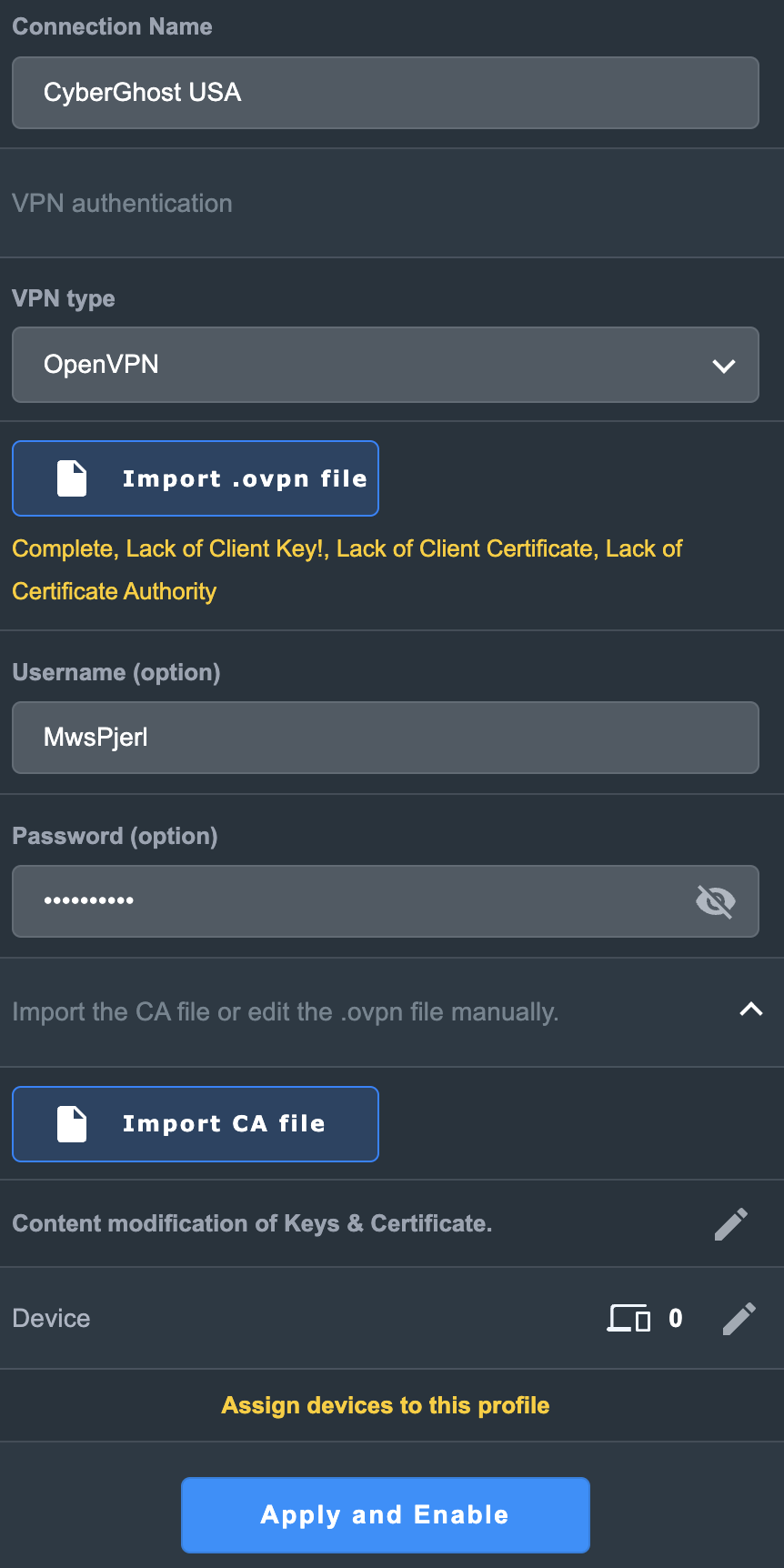Collapse the Import CA file section

(751, 1010)
